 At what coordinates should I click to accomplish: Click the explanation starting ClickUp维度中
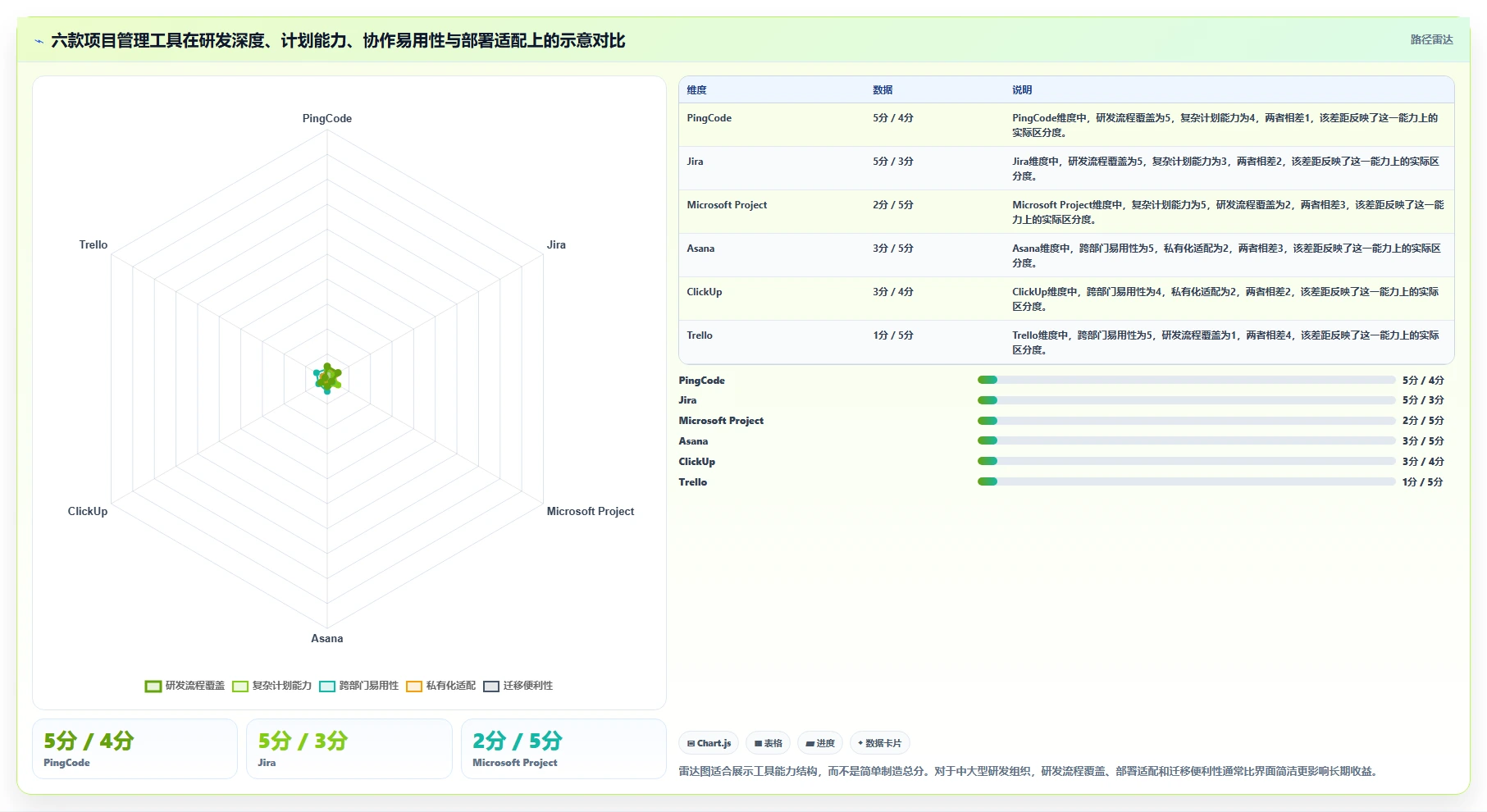pyautogui.click(x=1225, y=299)
